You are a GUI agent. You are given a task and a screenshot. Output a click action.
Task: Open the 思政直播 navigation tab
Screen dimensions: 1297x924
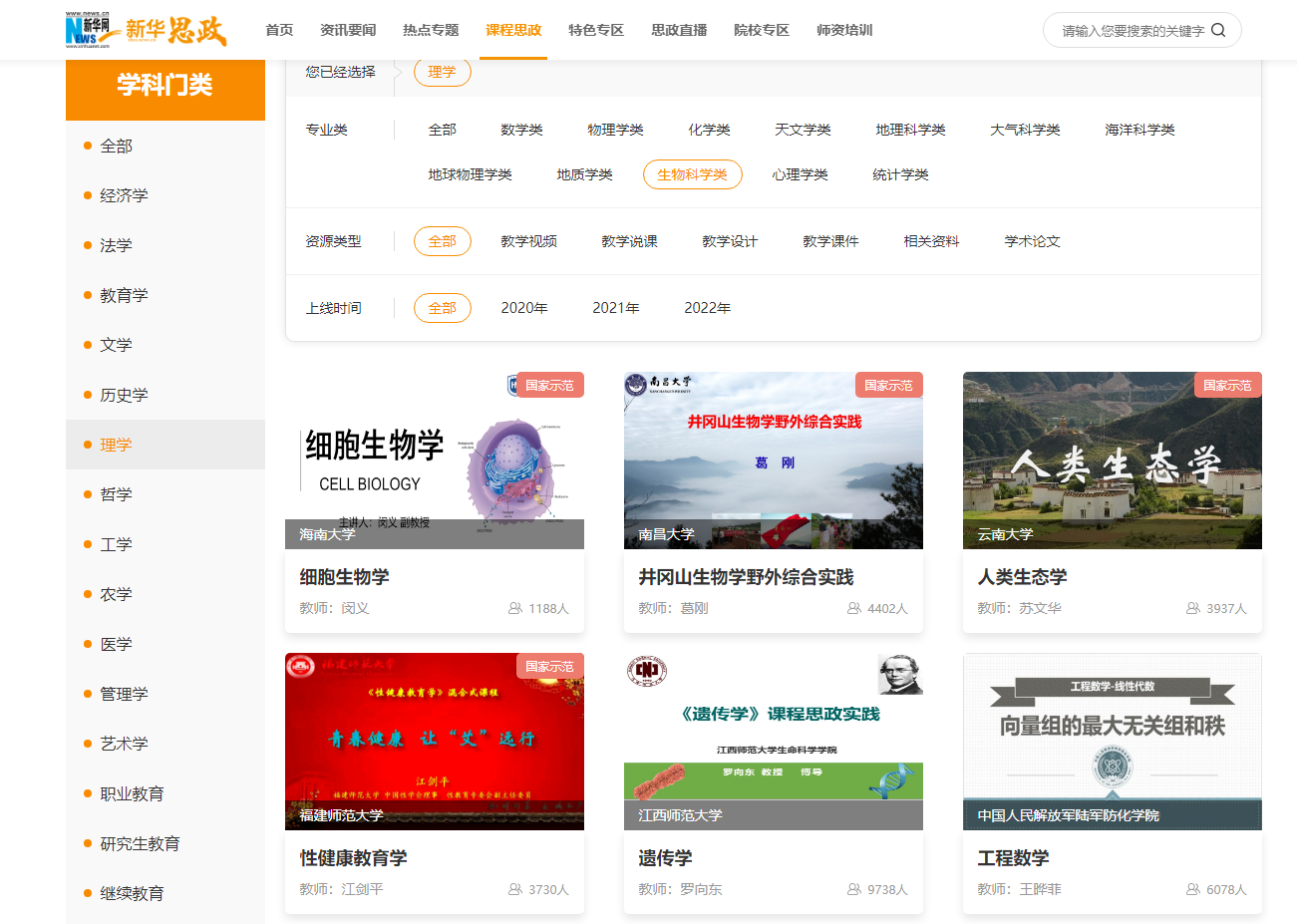point(679,30)
